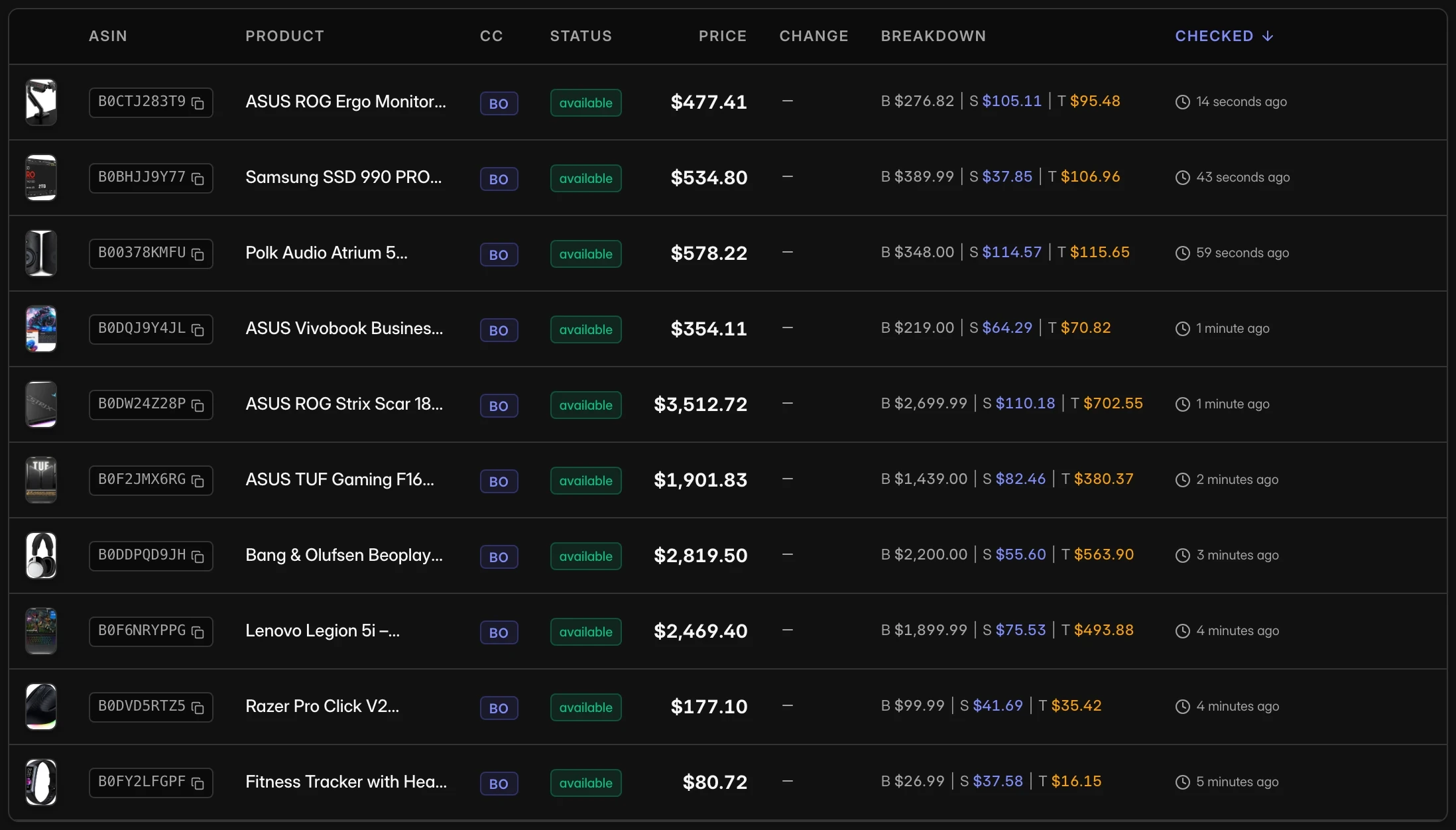Copy ASIN B0F6NRYPPG using copy icon
Image resolution: width=1456 pixels, height=830 pixels.
pyautogui.click(x=198, y=632)
